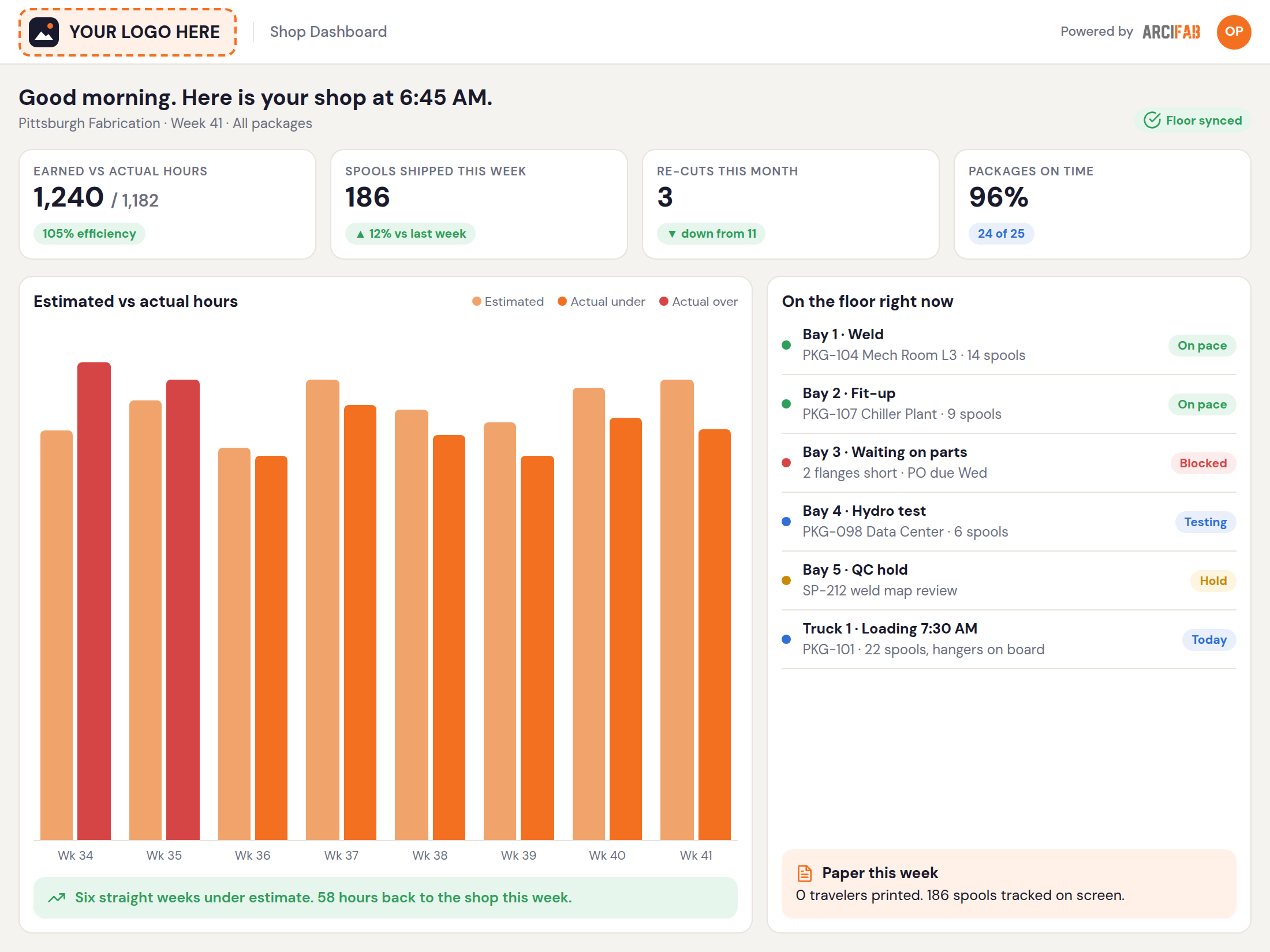Click 'Pittsburgh Fabrication · Week 41 · All packages' subtitle
Image resolution: width=1270 pixels, height=952 pixels.
pos(165,123)
